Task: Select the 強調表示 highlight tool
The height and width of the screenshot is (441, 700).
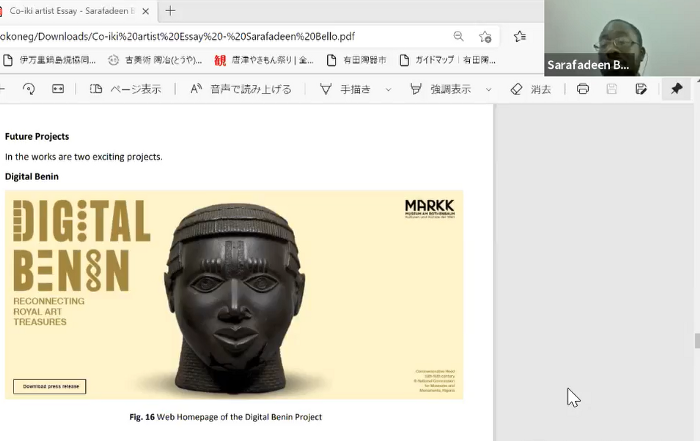Action: [x=441, y=89]
